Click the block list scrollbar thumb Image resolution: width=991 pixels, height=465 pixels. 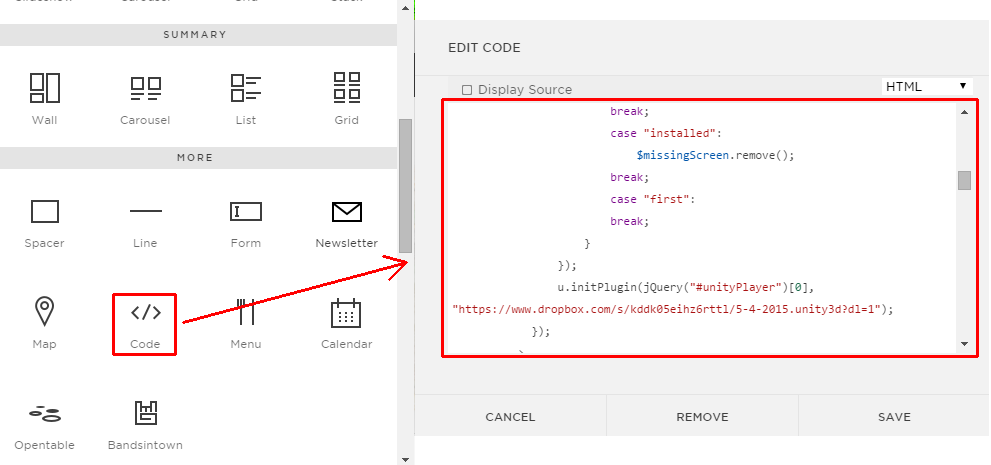(406, 186)
